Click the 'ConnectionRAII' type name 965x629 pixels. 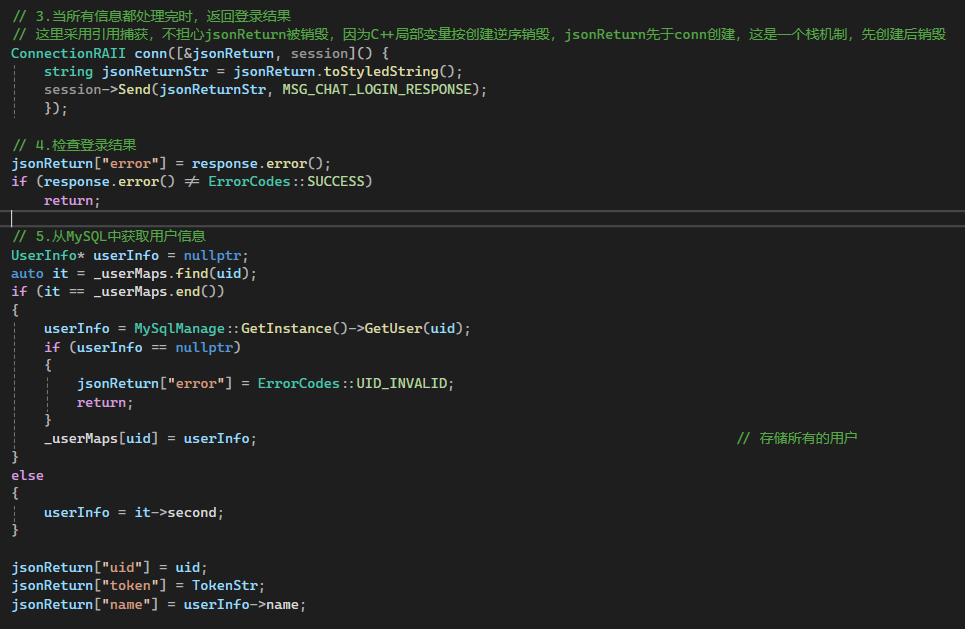click(x=68, y=54)
